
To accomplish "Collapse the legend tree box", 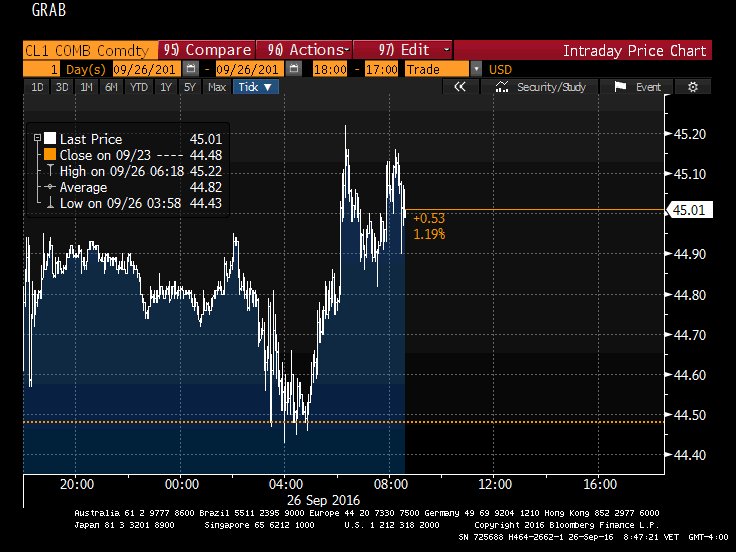I will (37, 139).
